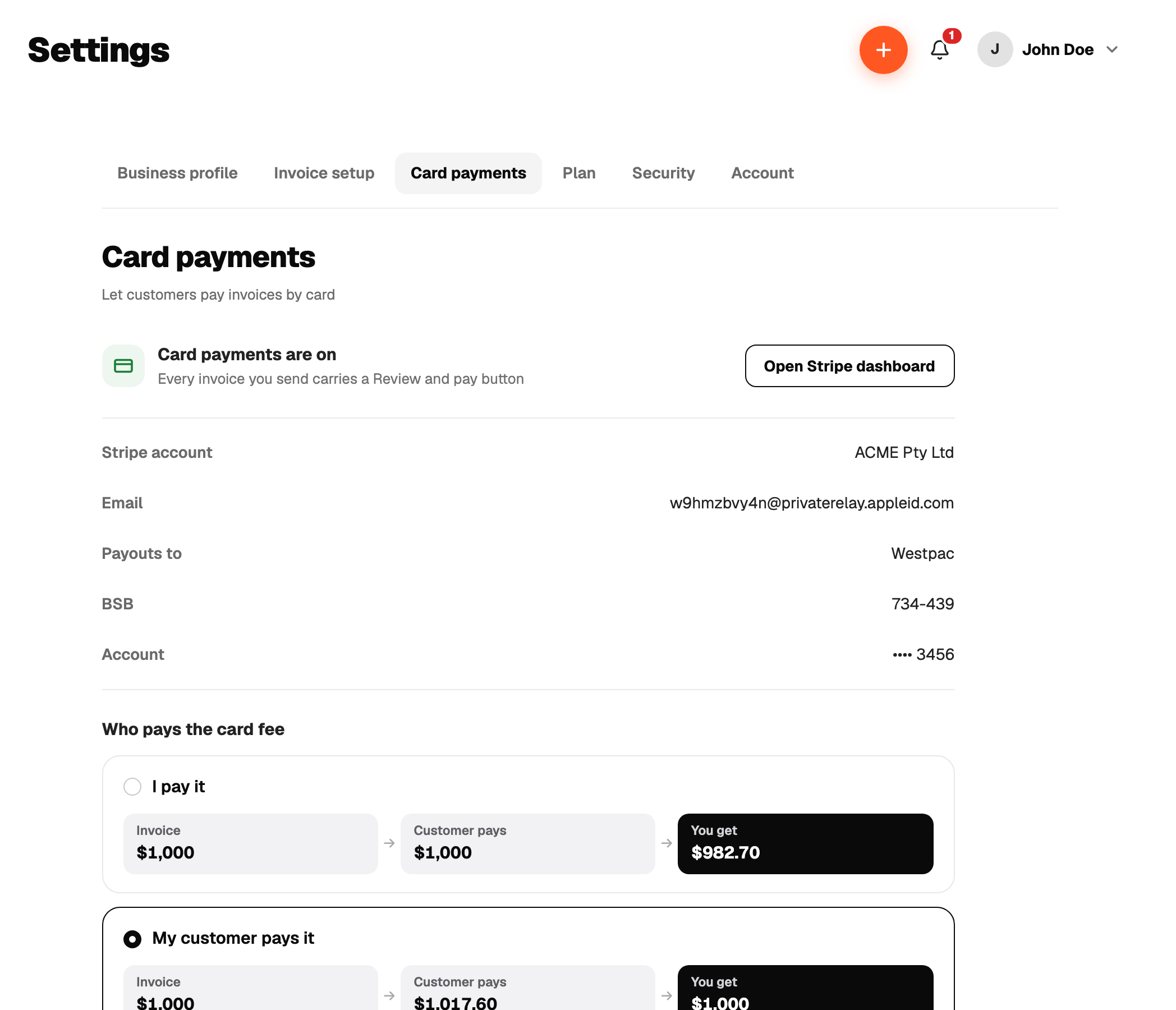Click the masked account number ending 3456

(x=924, y=655)
